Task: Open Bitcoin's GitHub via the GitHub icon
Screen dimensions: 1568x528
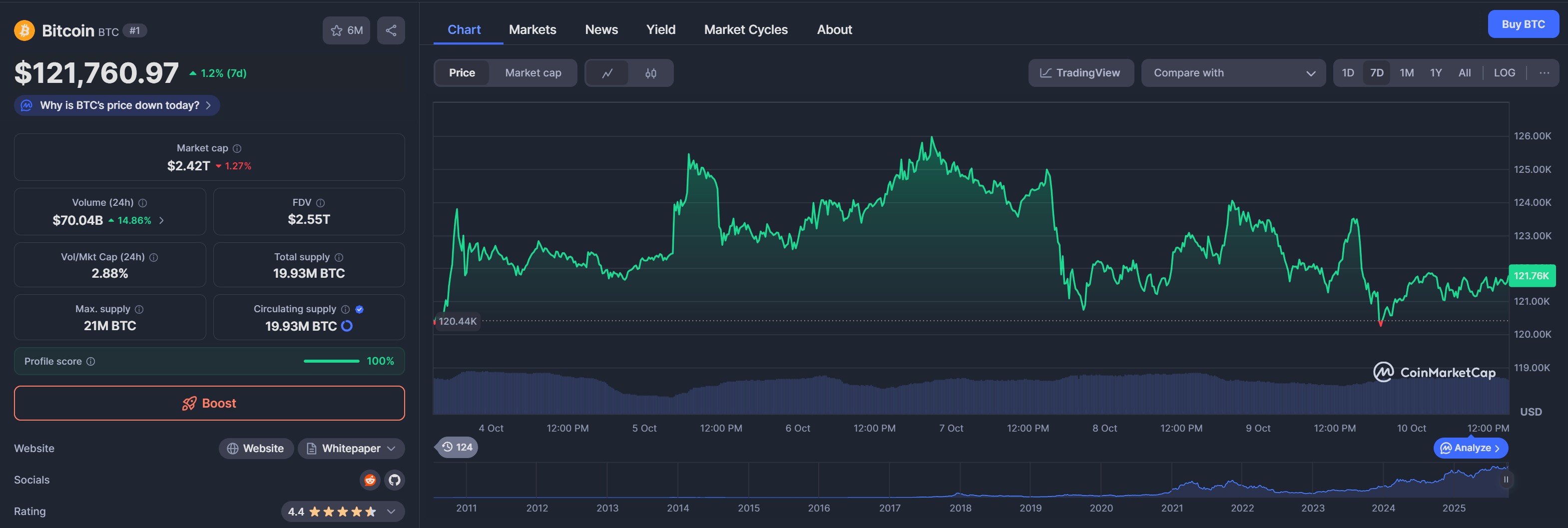Action: (x=395, y=480)
